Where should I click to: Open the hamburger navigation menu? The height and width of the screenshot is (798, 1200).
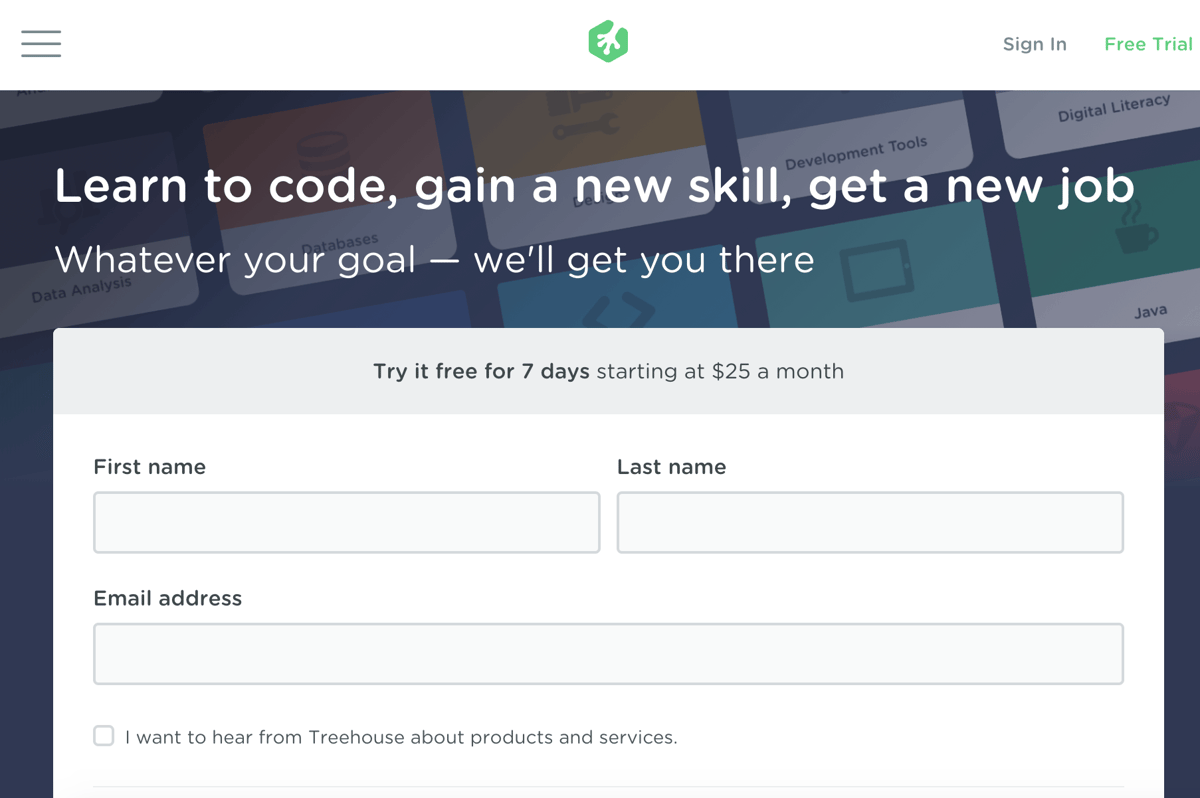[x=41, y=43]
